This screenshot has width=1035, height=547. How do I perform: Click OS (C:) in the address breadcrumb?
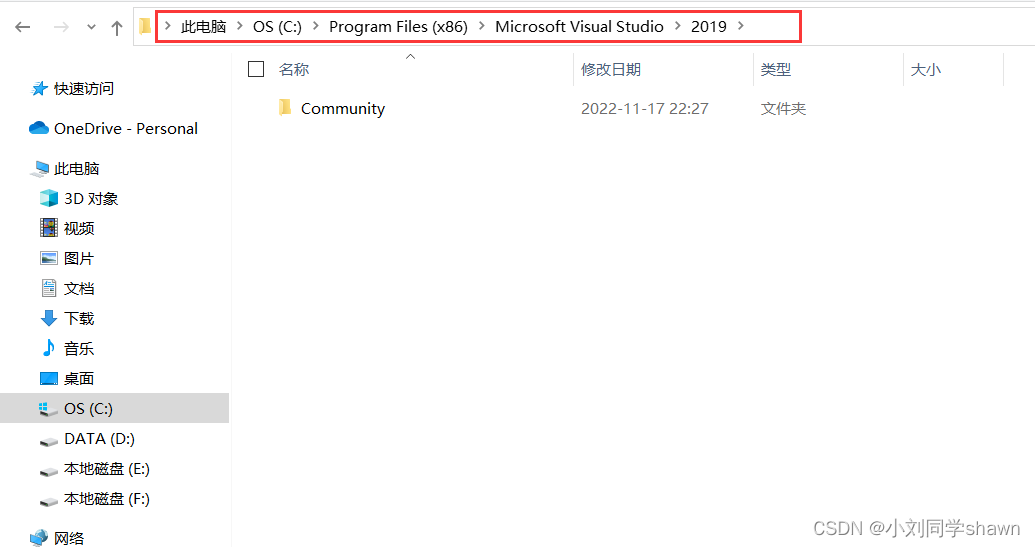click(x=277, y=26)
